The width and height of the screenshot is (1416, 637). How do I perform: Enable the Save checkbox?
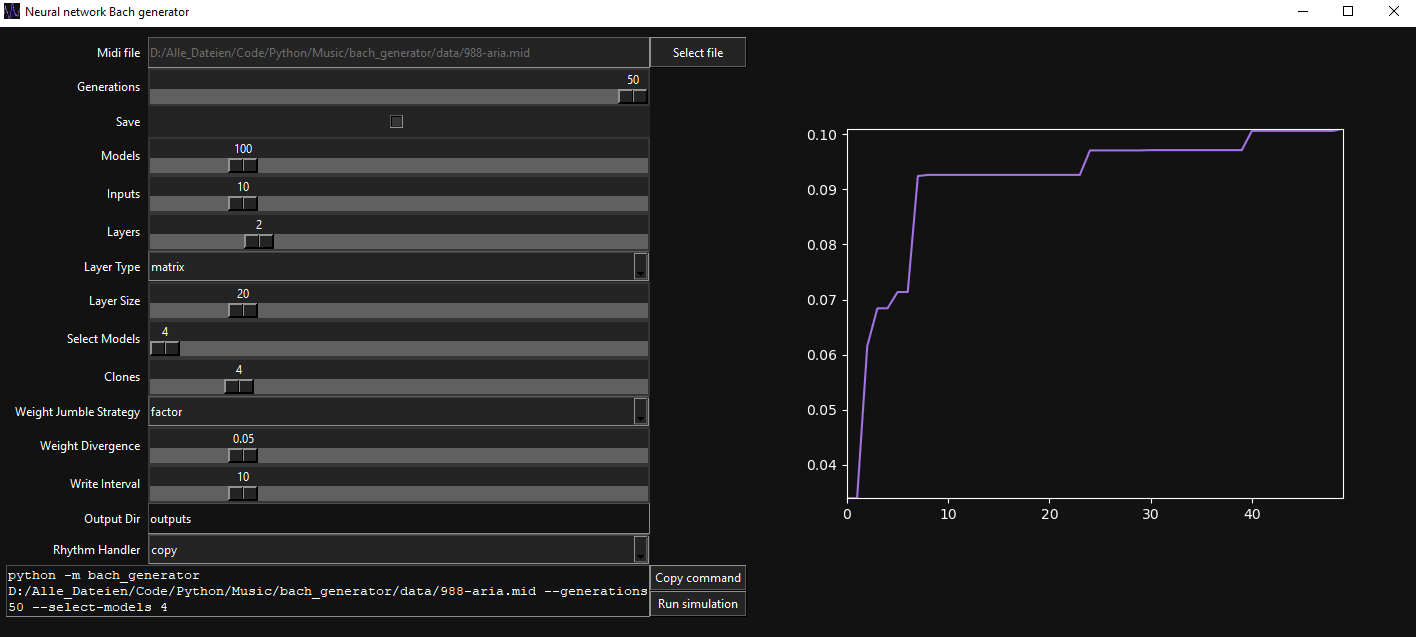click(396, 120)
